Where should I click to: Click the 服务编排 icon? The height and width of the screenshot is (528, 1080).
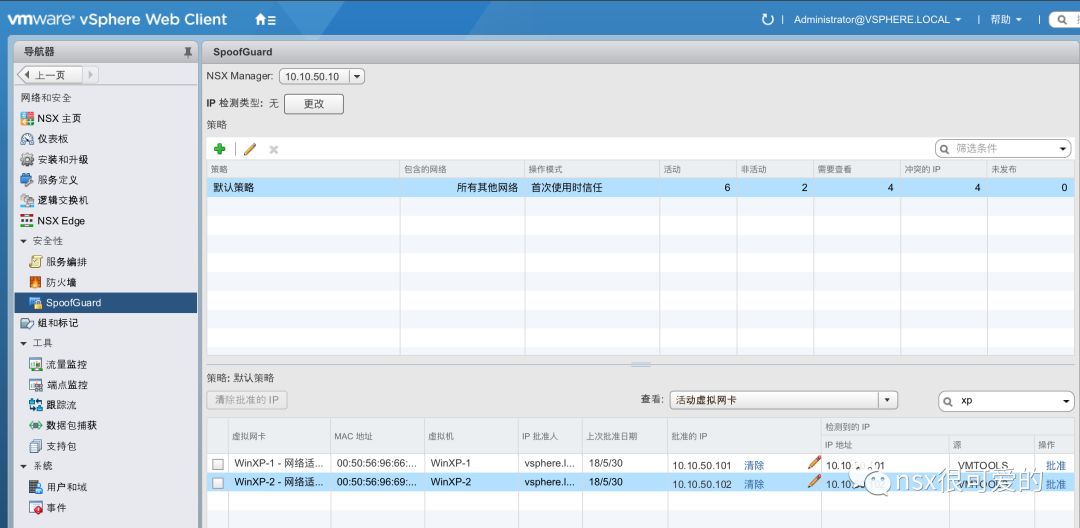[36, 262]
